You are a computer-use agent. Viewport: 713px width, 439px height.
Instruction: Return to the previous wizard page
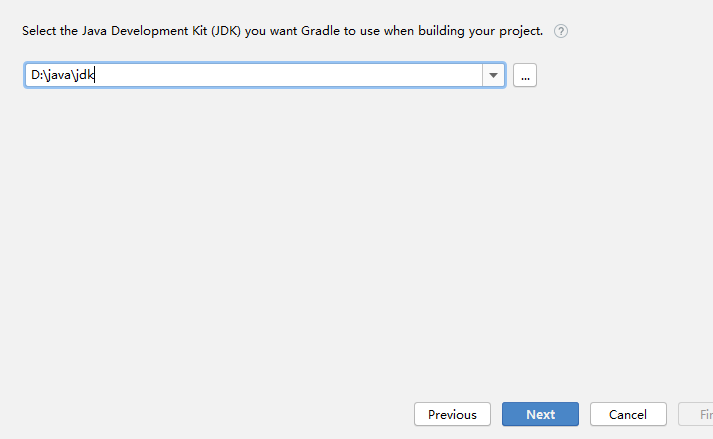coord(452,414)
